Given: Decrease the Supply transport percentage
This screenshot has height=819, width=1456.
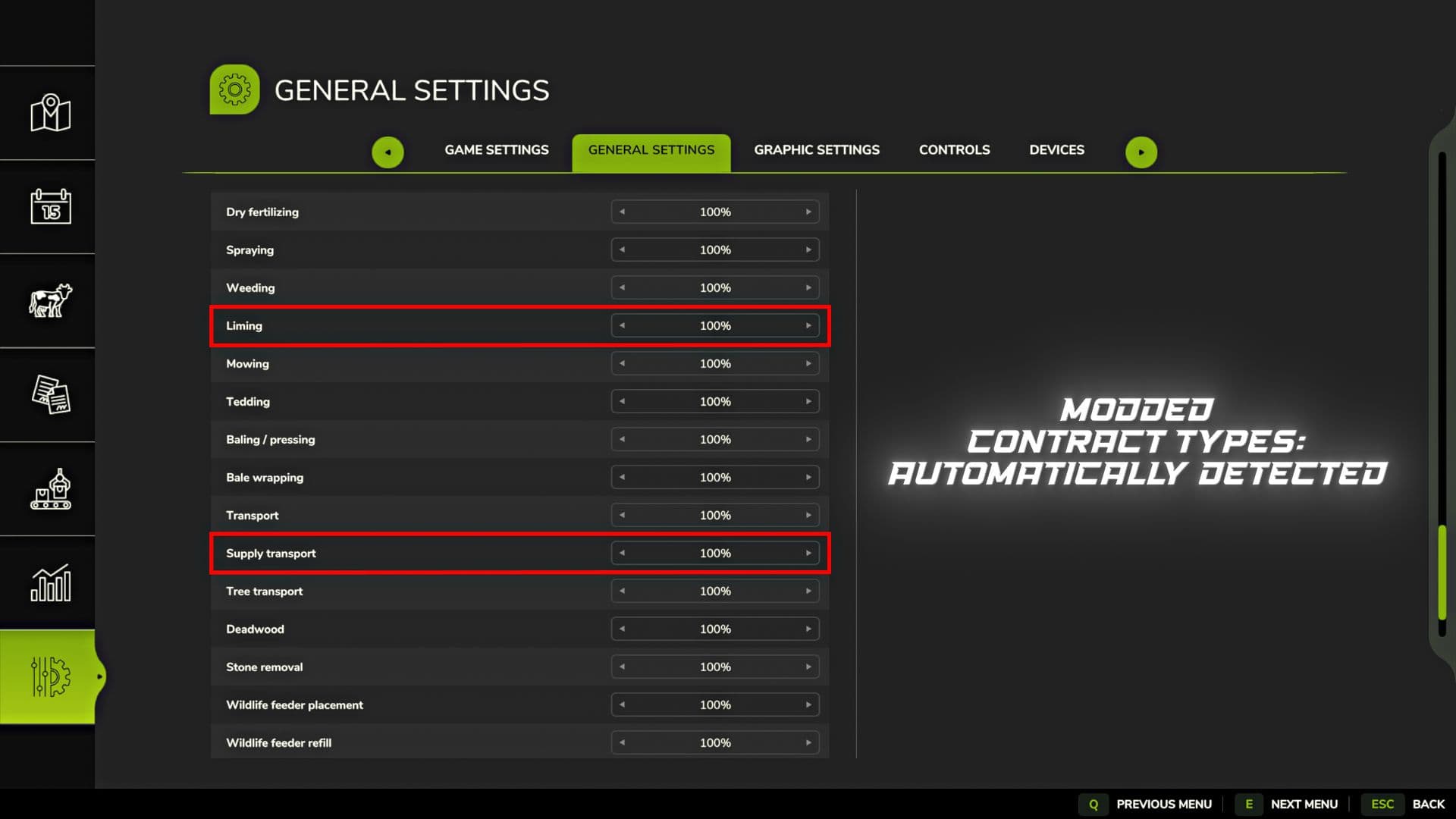Looking at the screenshot, I should 622,553.
